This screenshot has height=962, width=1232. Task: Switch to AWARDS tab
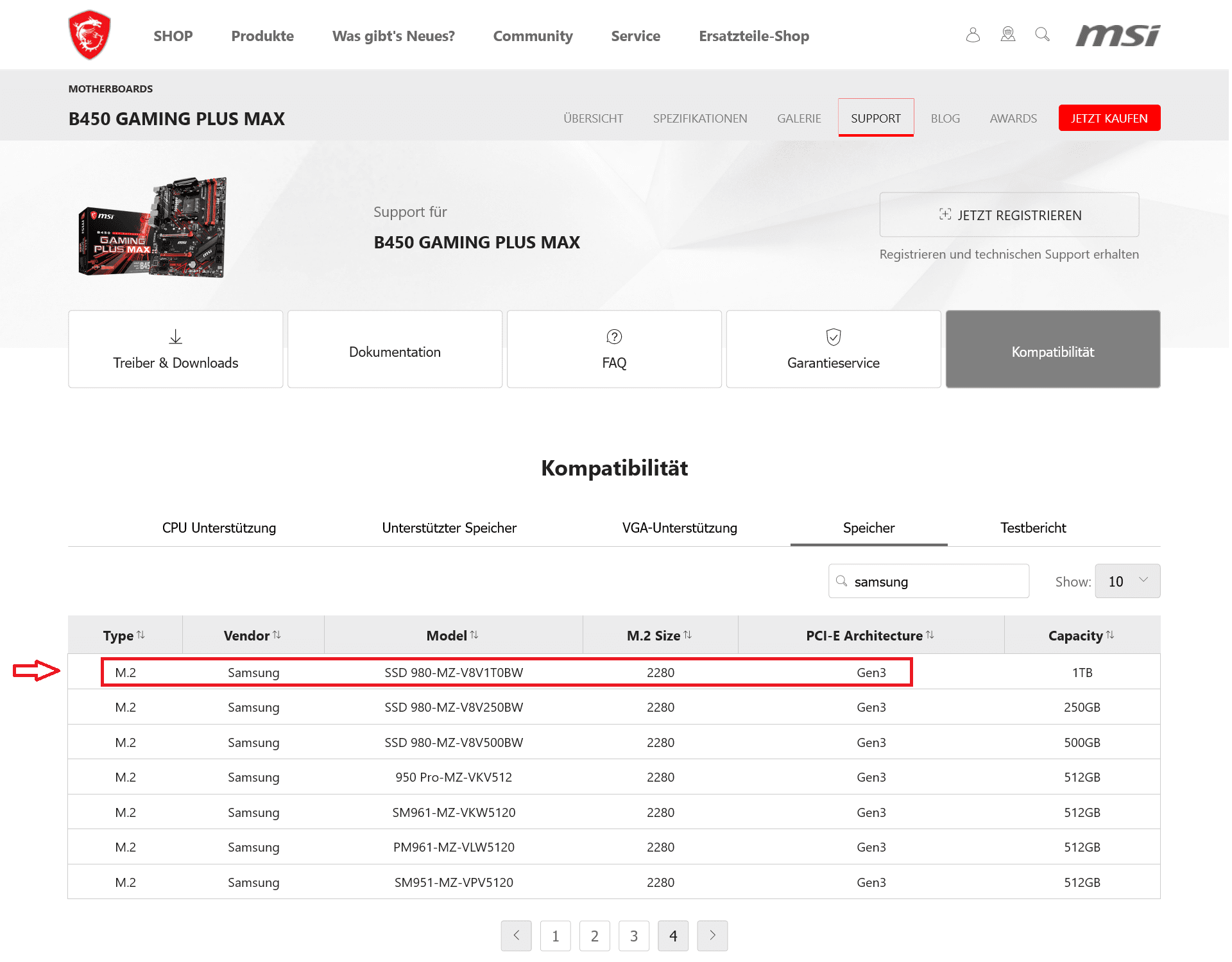coord(1013,118)
